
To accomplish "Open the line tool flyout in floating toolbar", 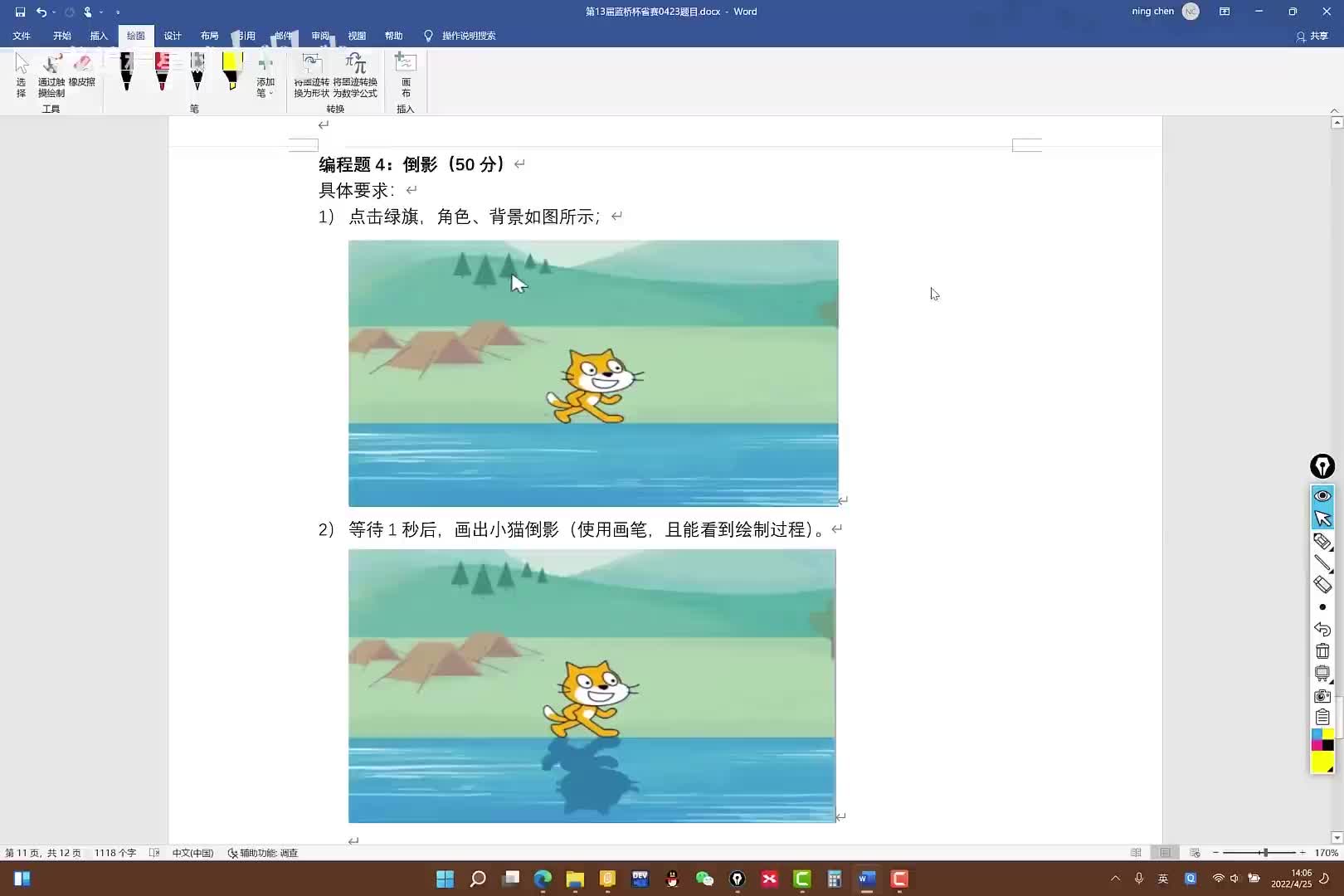I will click(1322, 563).
